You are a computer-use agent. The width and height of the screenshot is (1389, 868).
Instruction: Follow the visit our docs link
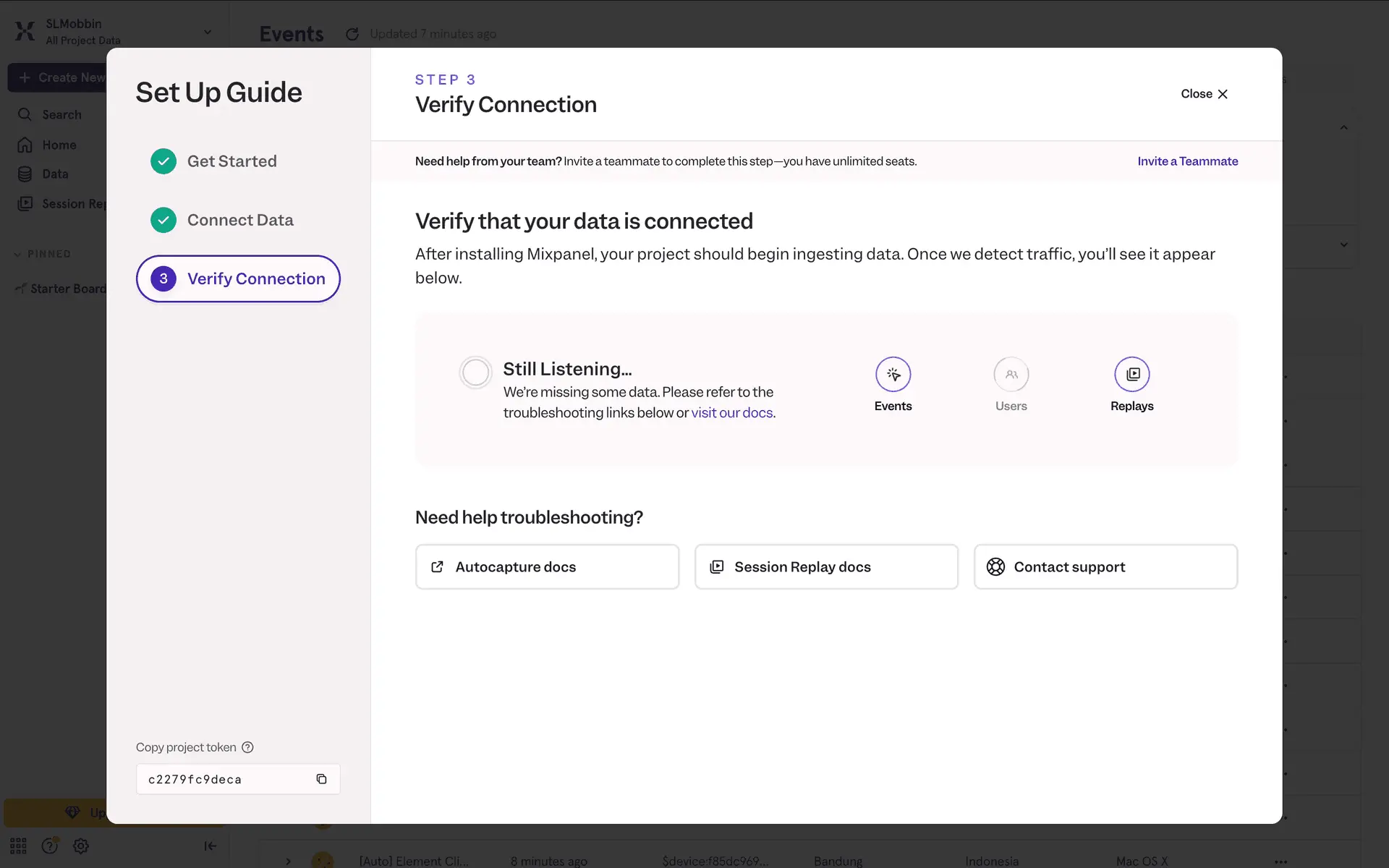pos(731,412)
